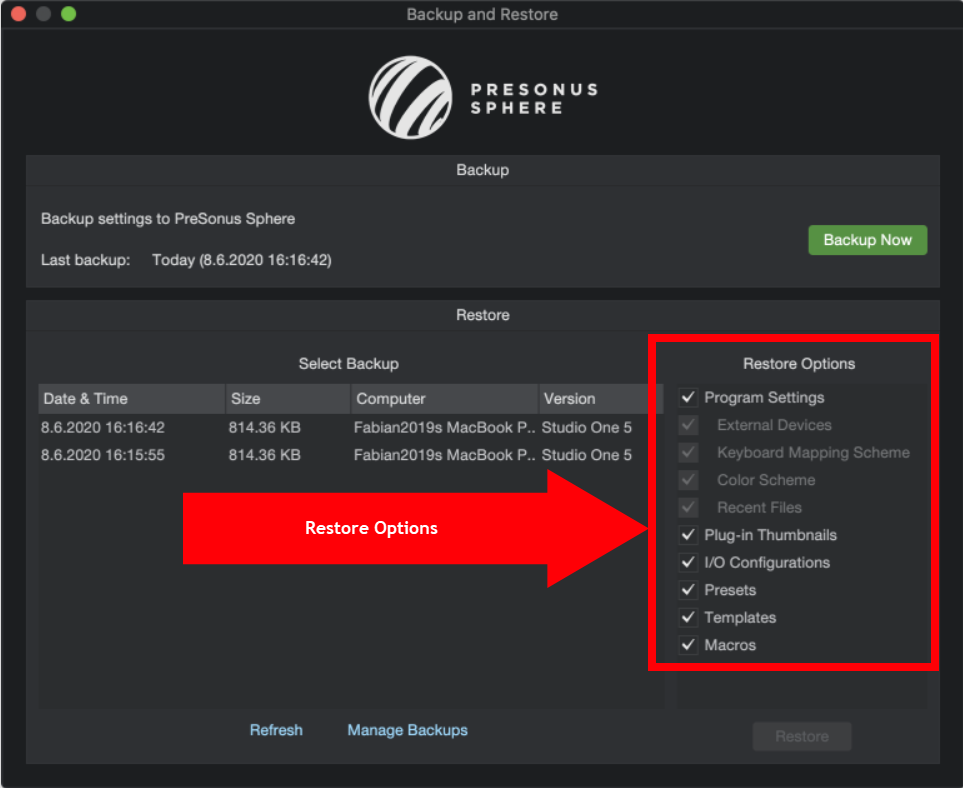
Task: Toggle the Color Scheme checkbox
Action: click(688, 480)
